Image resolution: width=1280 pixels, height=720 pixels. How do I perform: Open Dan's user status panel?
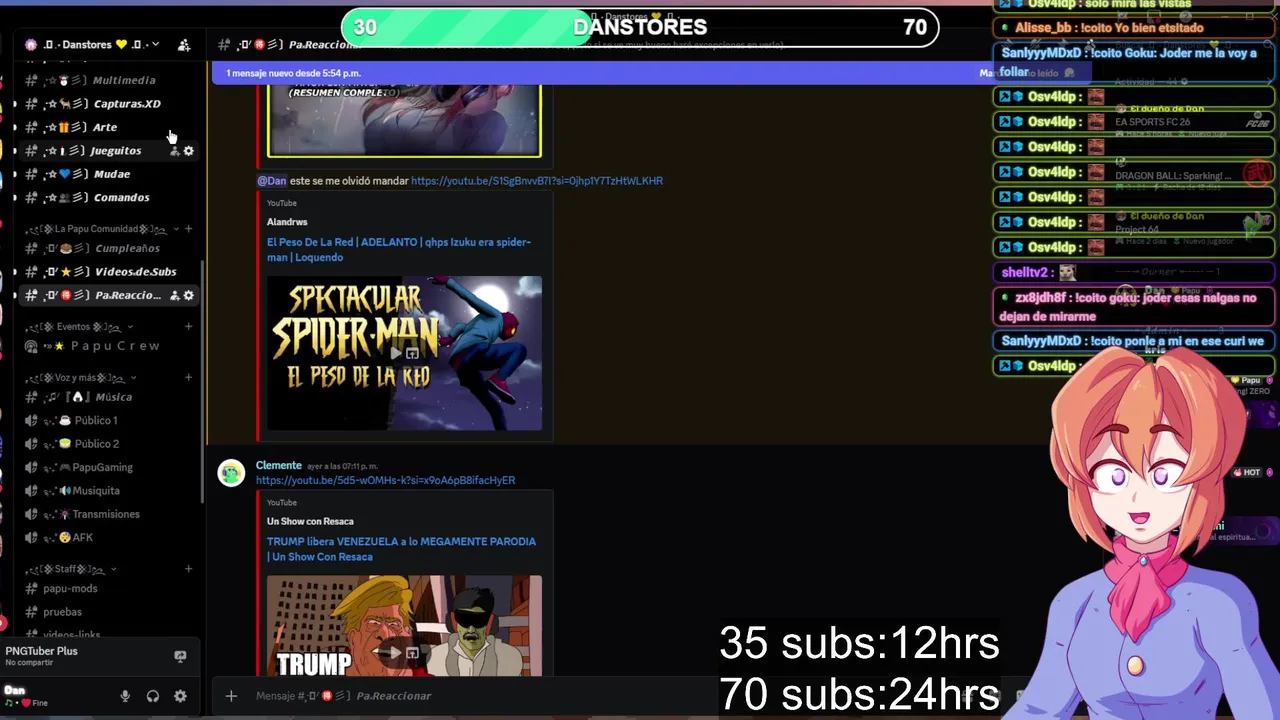click(55, 696)
